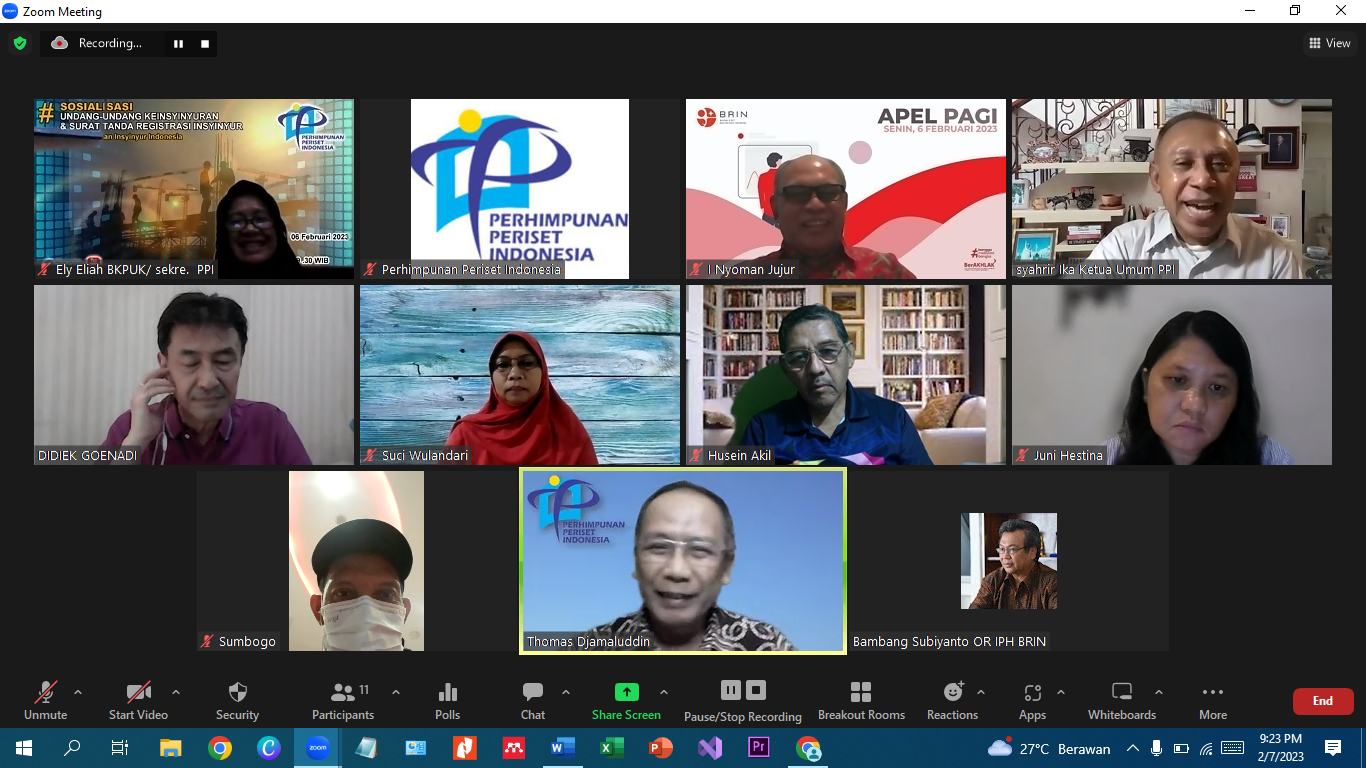Open Microsoft Word from the taskbar

tap(563, 748)
